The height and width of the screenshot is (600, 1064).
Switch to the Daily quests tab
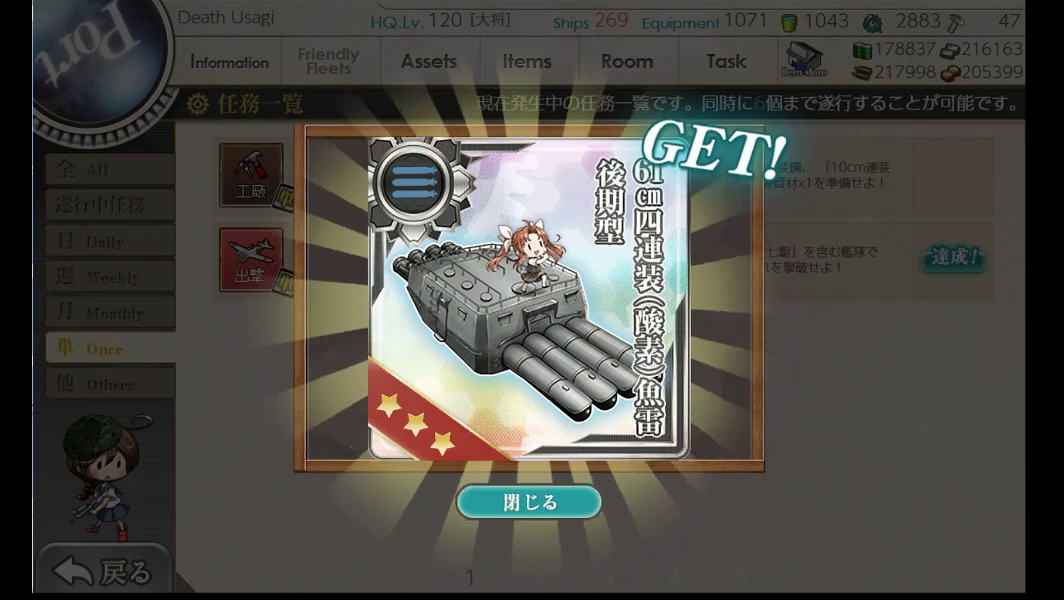pos(111,242)
